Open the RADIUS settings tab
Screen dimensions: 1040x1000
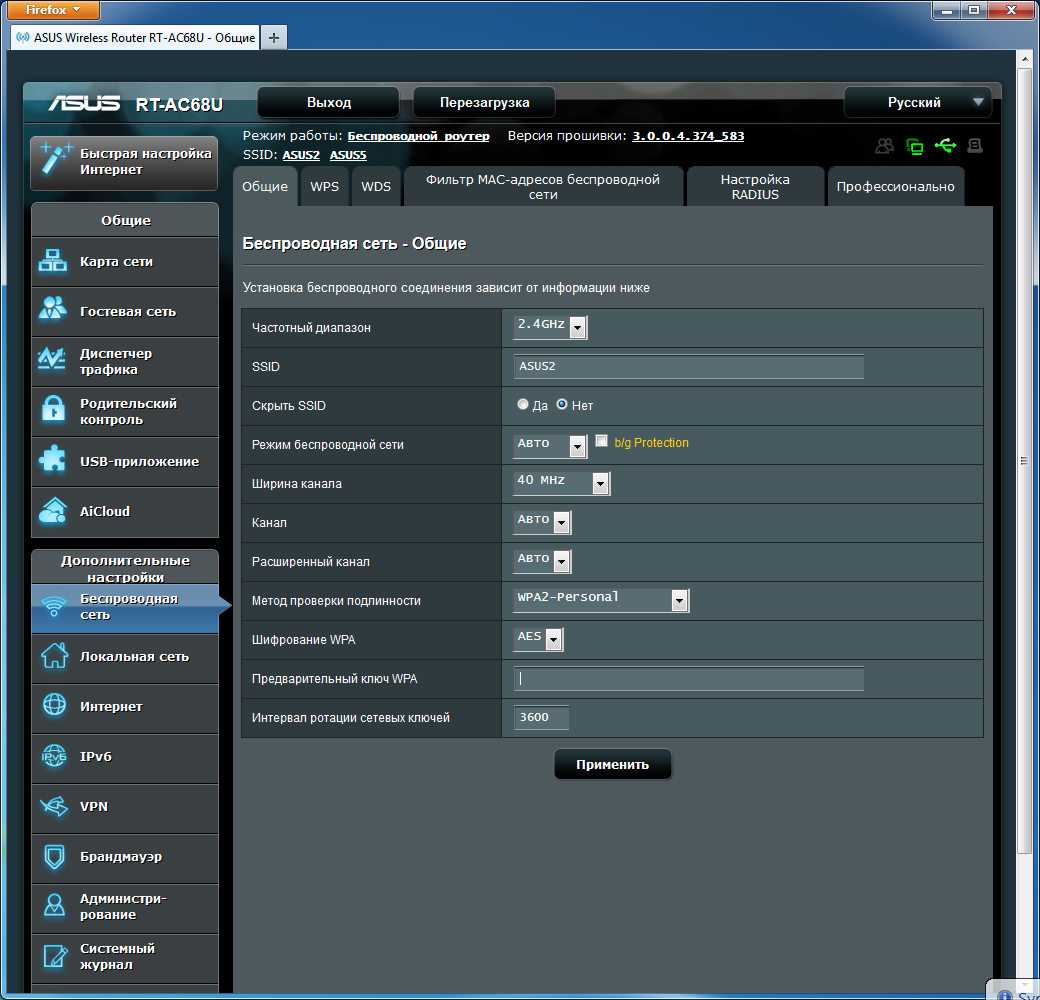(755, 186)
